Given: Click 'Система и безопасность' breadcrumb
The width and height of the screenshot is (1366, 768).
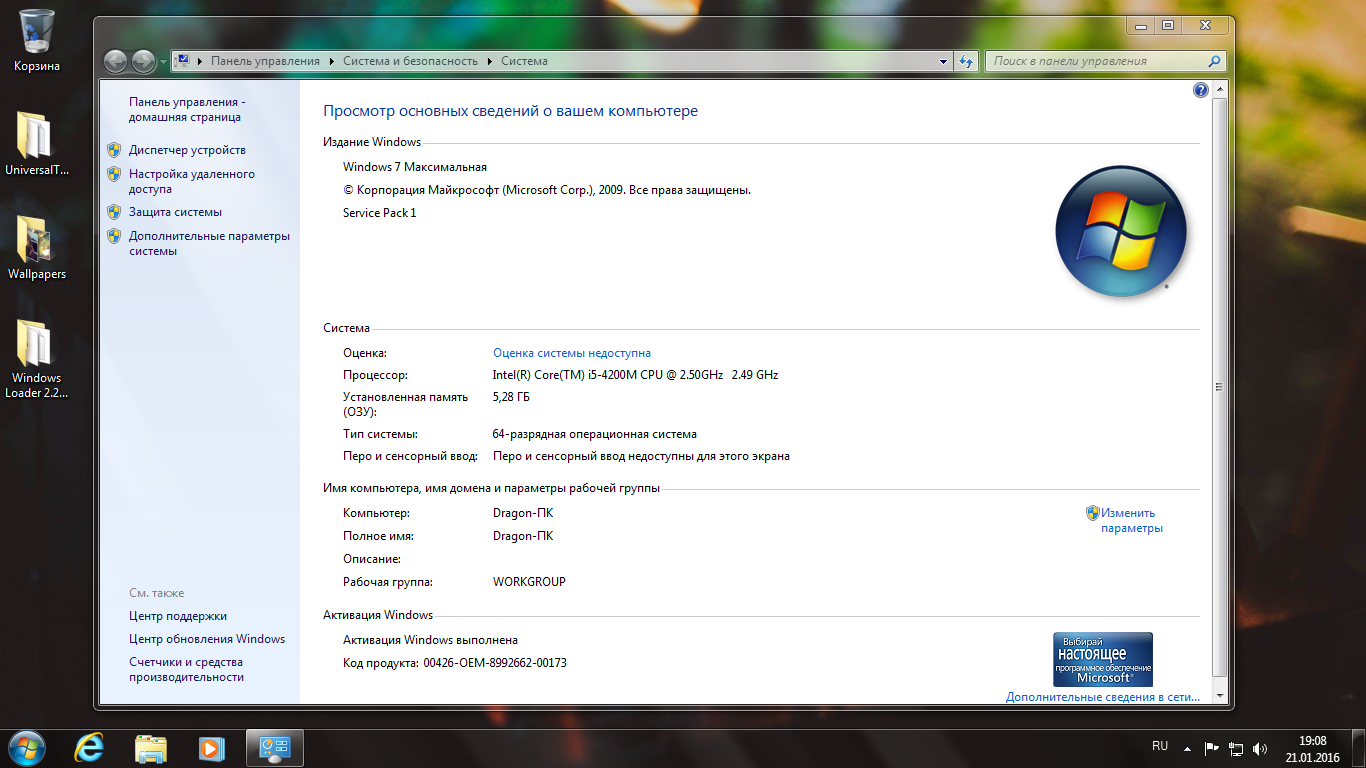Looking at the screenshot, I should coord(410,61).
